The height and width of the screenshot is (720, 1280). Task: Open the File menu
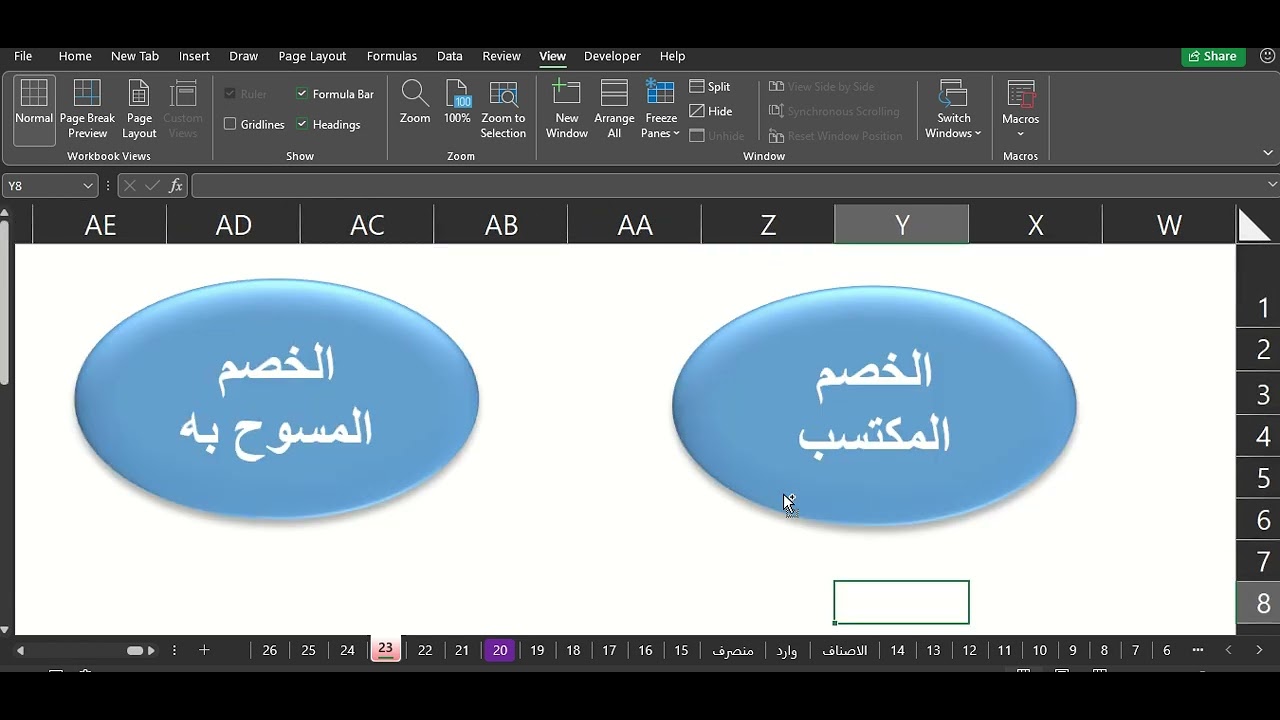tap(23, 56)
